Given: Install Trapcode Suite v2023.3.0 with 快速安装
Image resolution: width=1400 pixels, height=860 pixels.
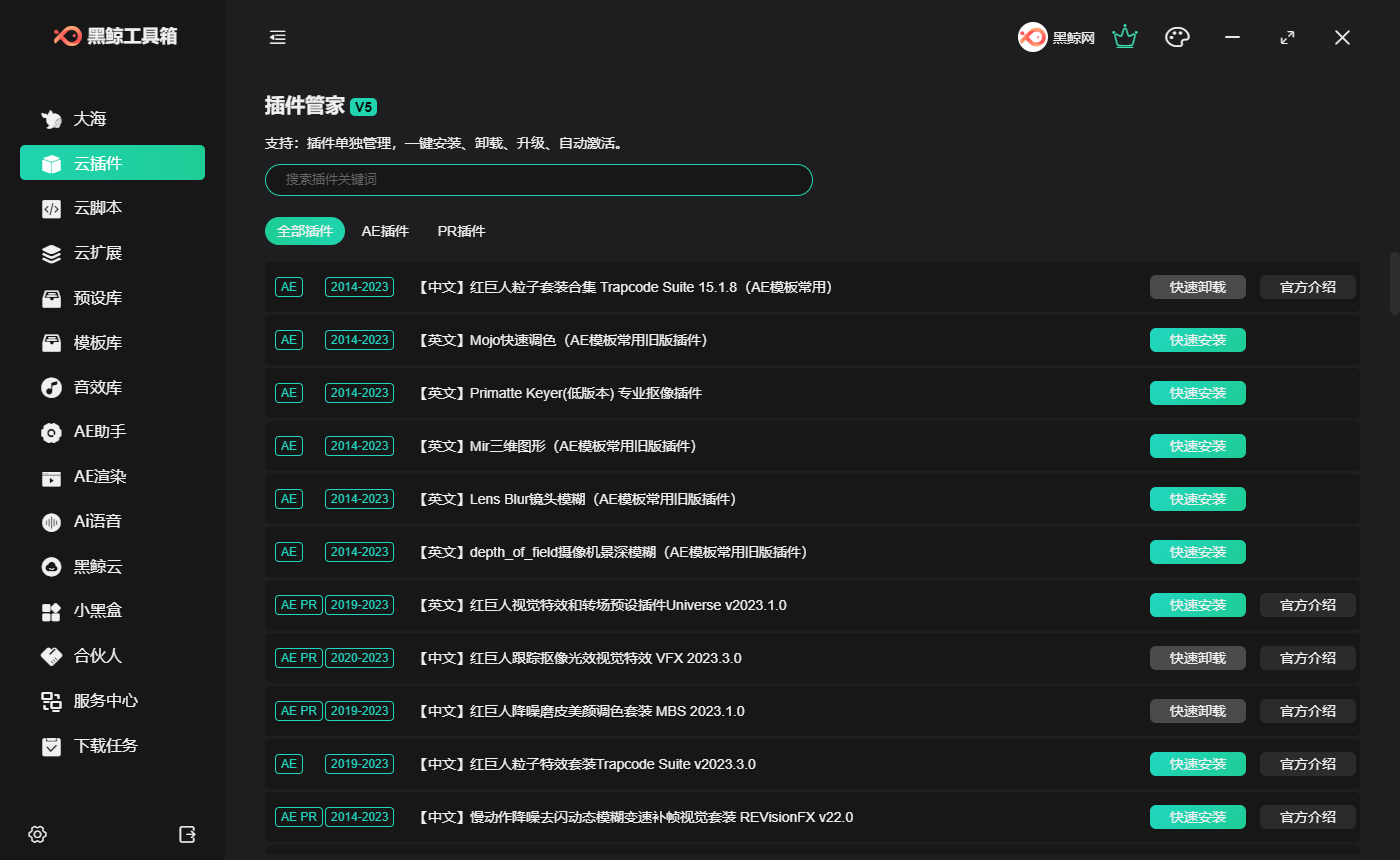Looking at the screenshot, I should pyautogui.click(x=1198, y=764).
